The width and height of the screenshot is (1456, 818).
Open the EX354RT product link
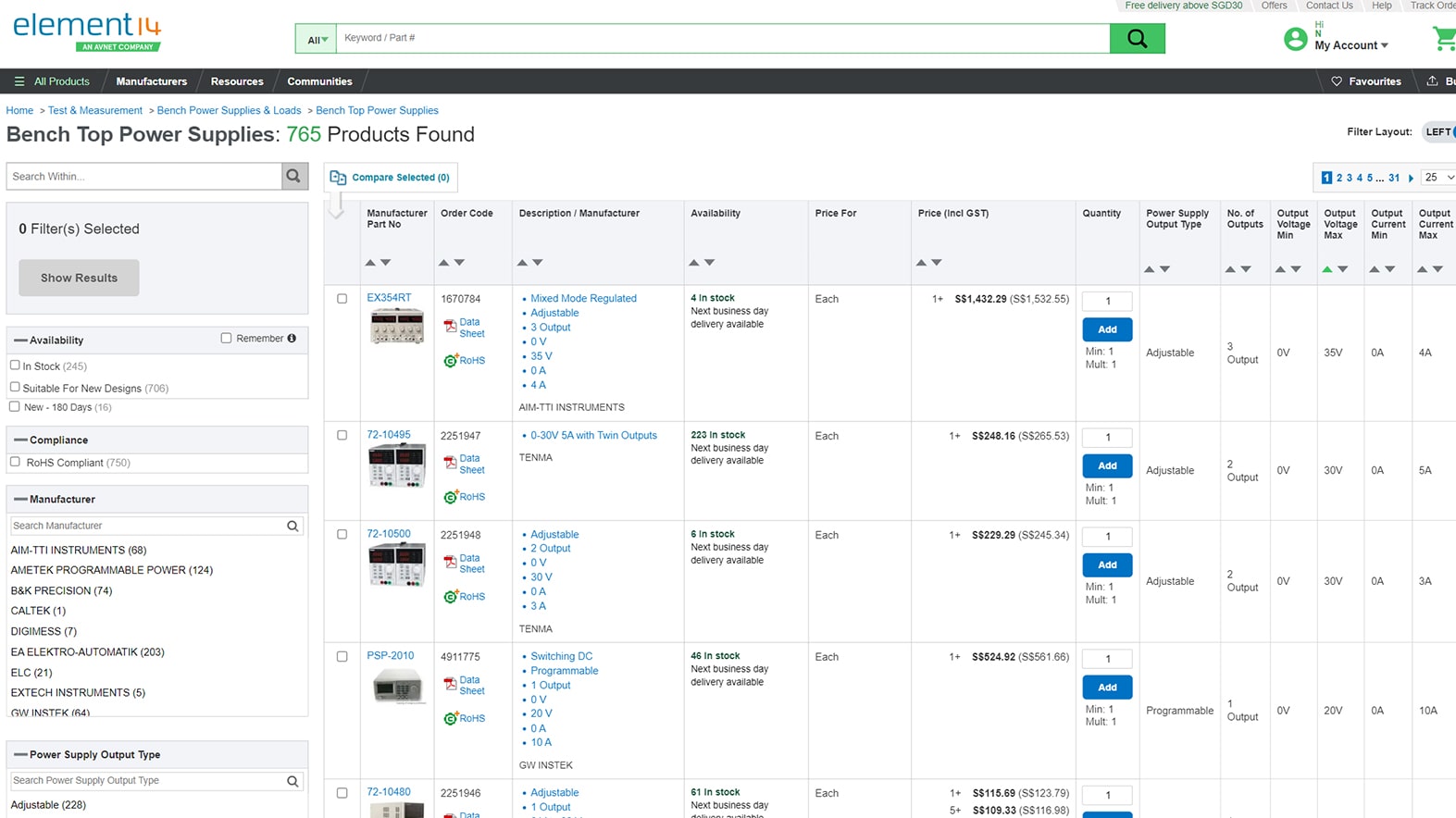389,298
